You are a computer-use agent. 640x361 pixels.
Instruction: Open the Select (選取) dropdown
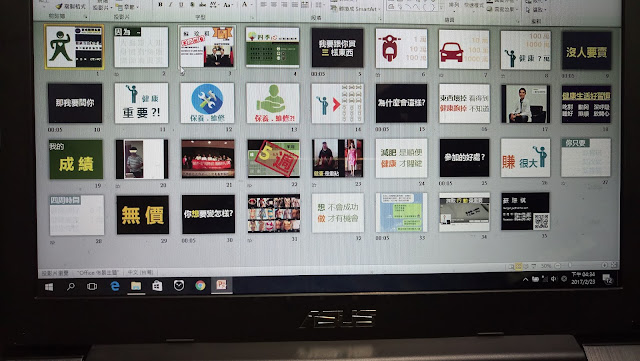coord(536,9)
